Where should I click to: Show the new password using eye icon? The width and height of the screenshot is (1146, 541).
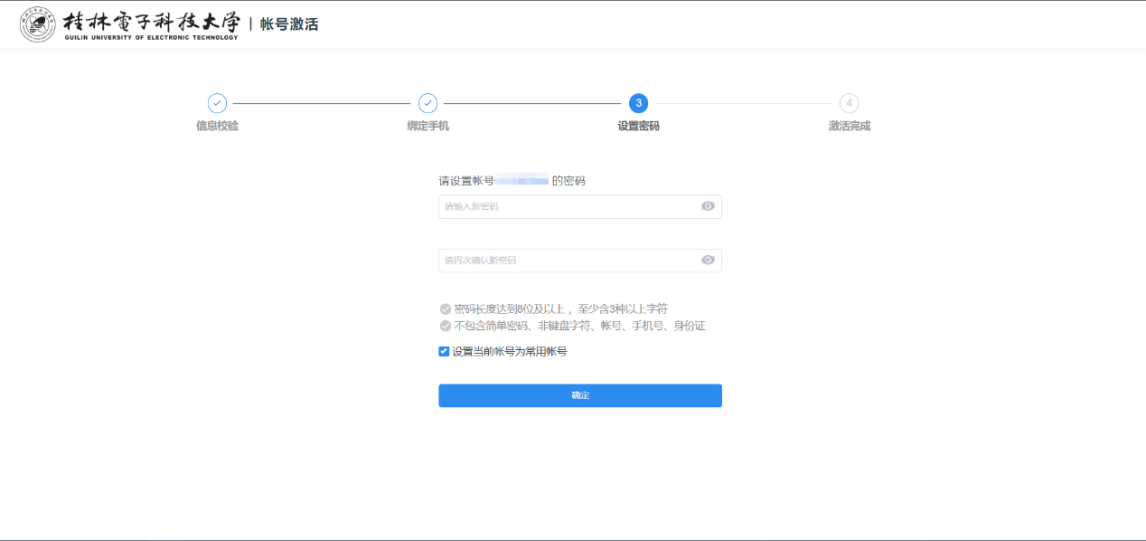[708, 206]
